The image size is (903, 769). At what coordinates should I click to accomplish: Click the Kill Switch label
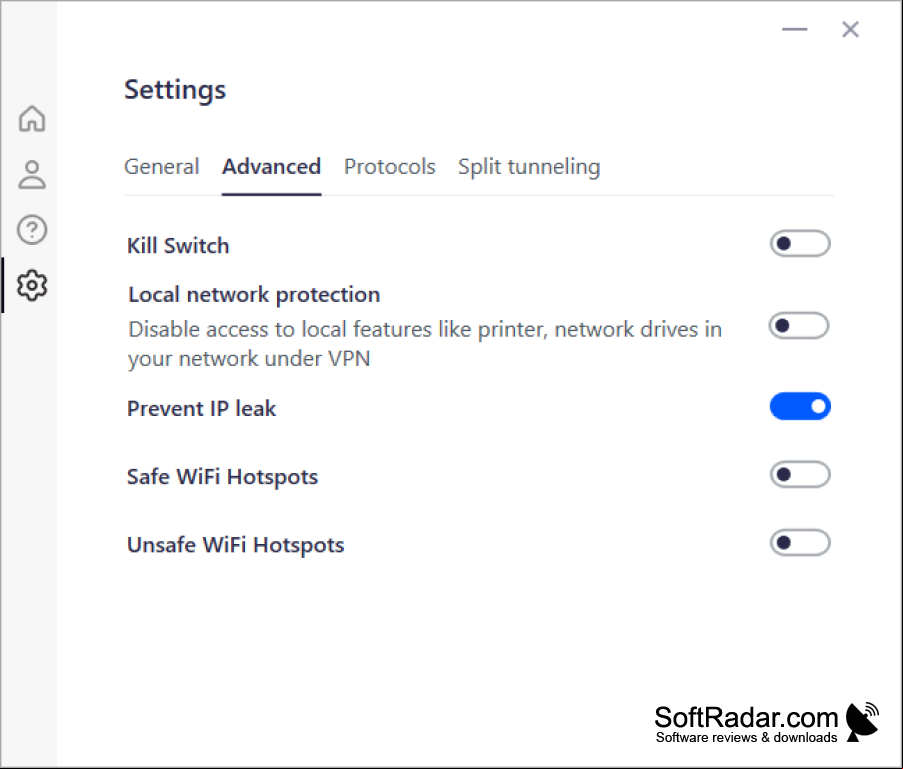(x=178, y=246)
